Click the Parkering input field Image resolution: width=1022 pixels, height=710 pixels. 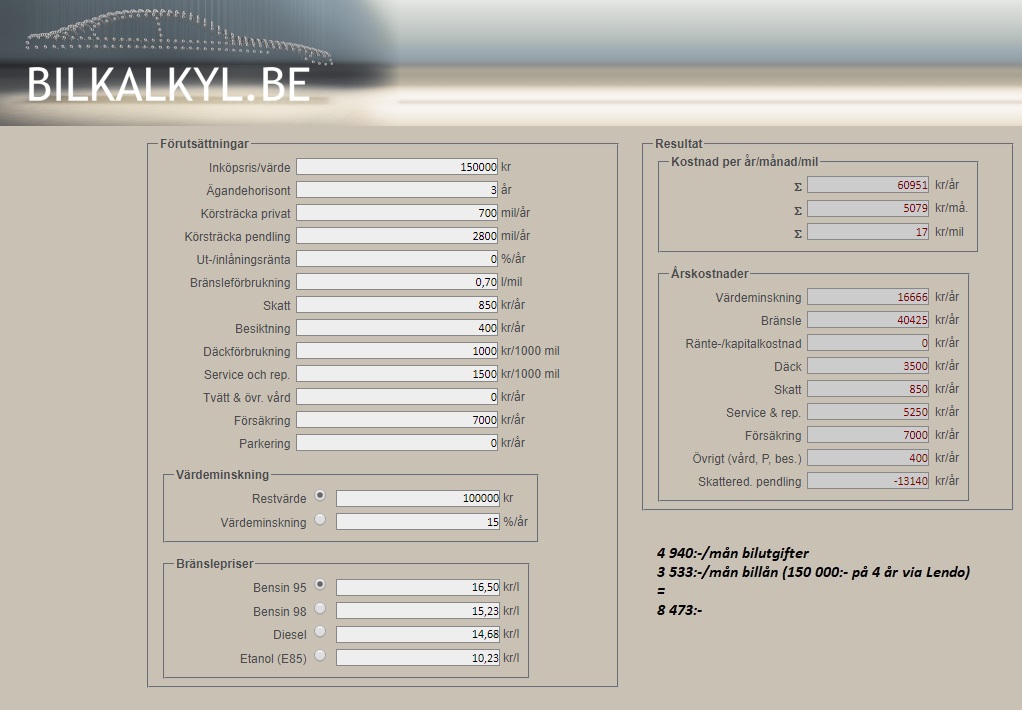(x=397, y=443)
